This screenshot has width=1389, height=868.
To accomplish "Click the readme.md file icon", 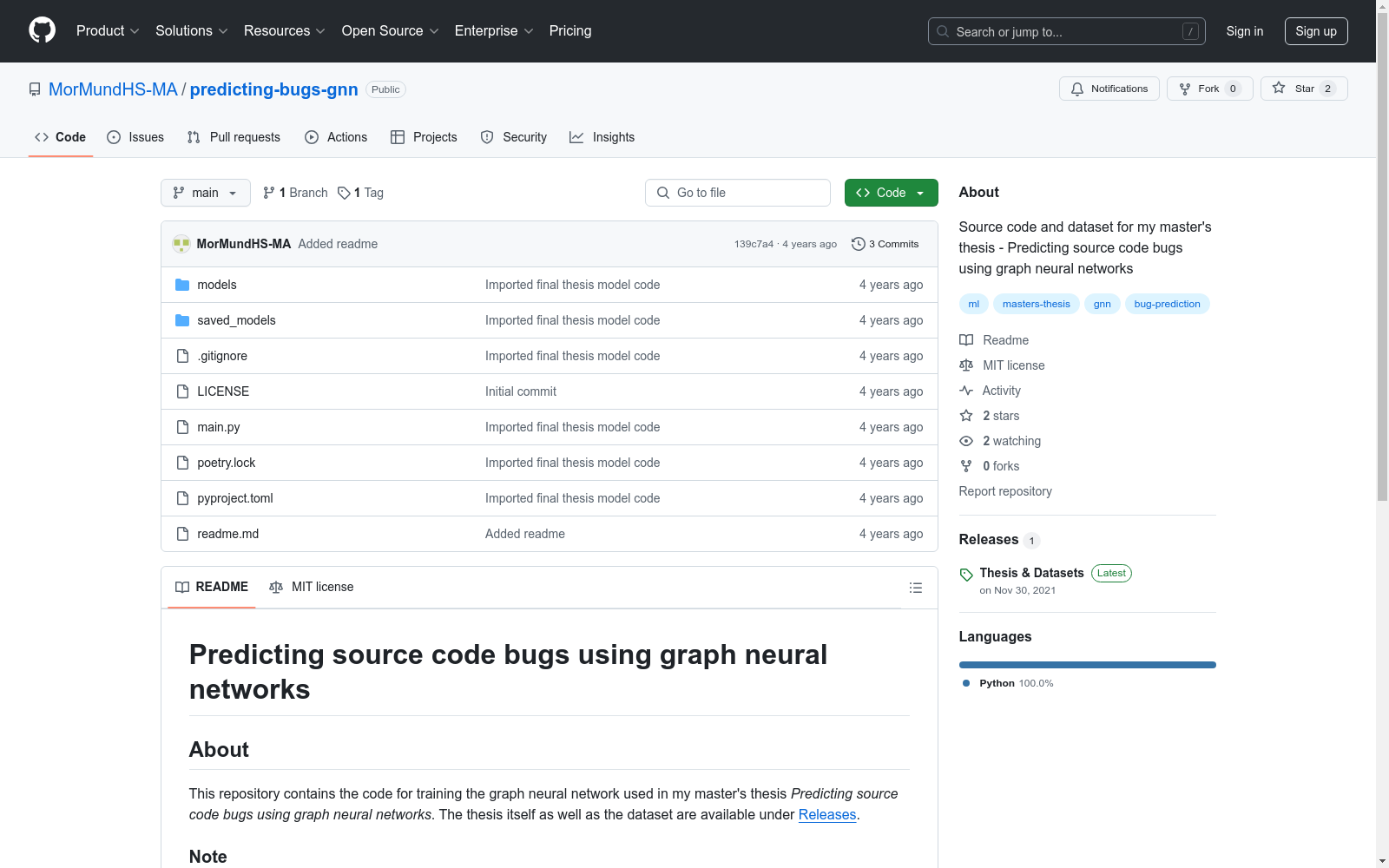I will click(182, 534).
